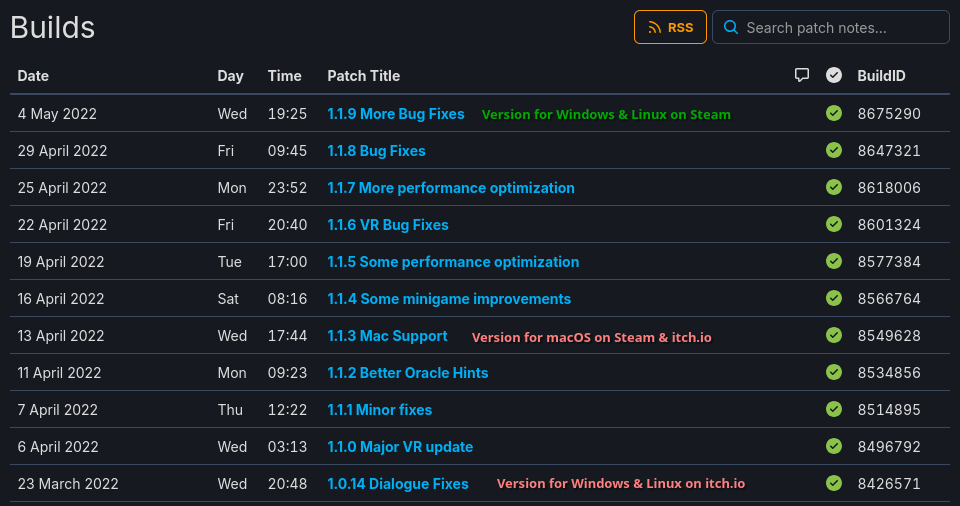
Task: Click green check icon for build 8426571
Action: (x=834, y=484)
